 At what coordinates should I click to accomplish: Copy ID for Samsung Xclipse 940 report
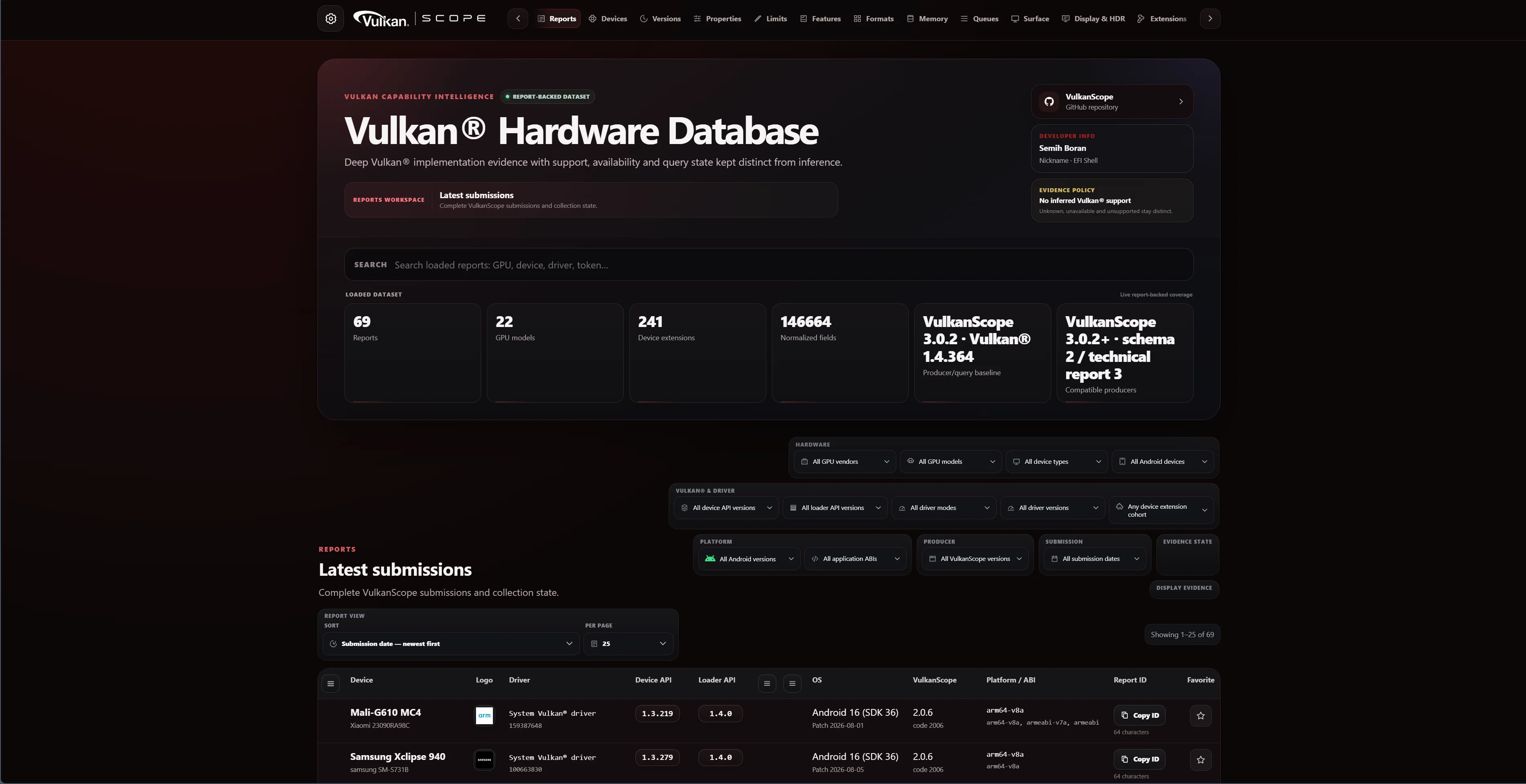tap(1140, 759)
